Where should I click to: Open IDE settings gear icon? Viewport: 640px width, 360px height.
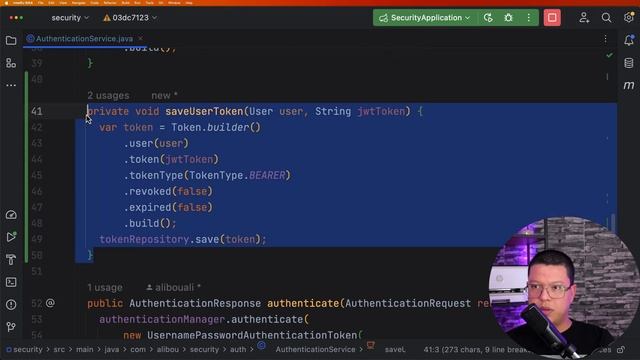coord(629,18)
